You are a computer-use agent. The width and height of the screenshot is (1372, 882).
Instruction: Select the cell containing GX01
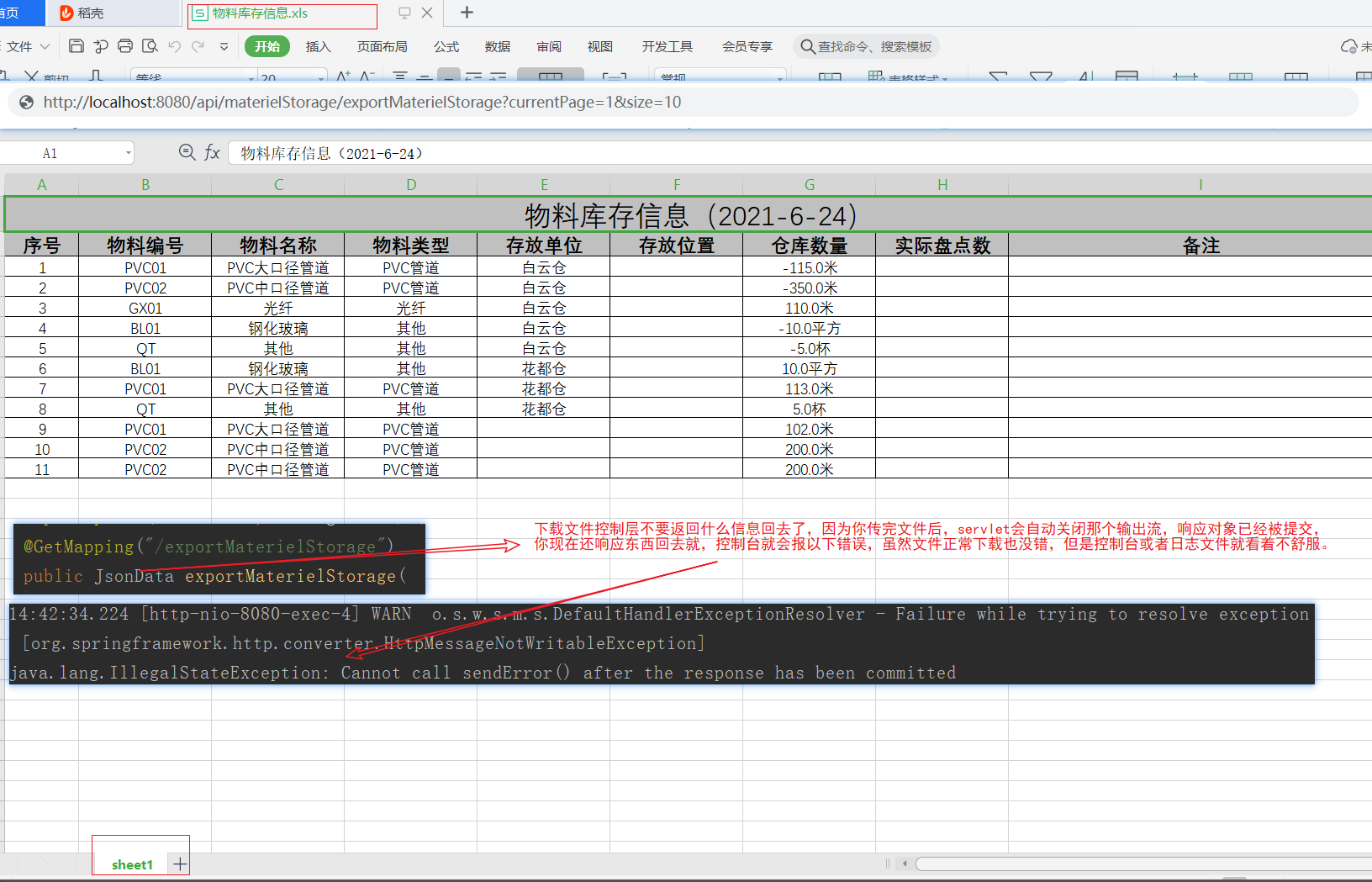pyautogui.click(x=145, y=309)
